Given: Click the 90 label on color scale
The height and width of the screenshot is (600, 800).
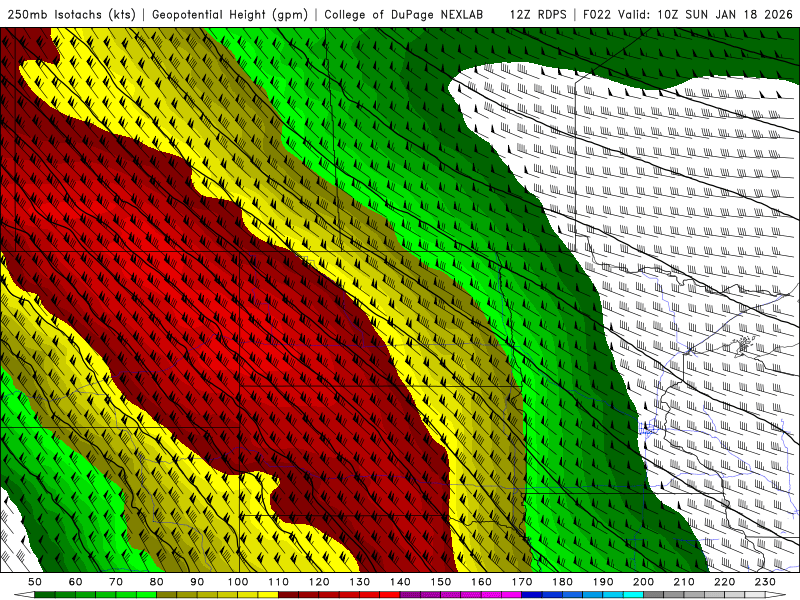Looking at the screenshot, I should pyautogui.click(x=197, y=582).
